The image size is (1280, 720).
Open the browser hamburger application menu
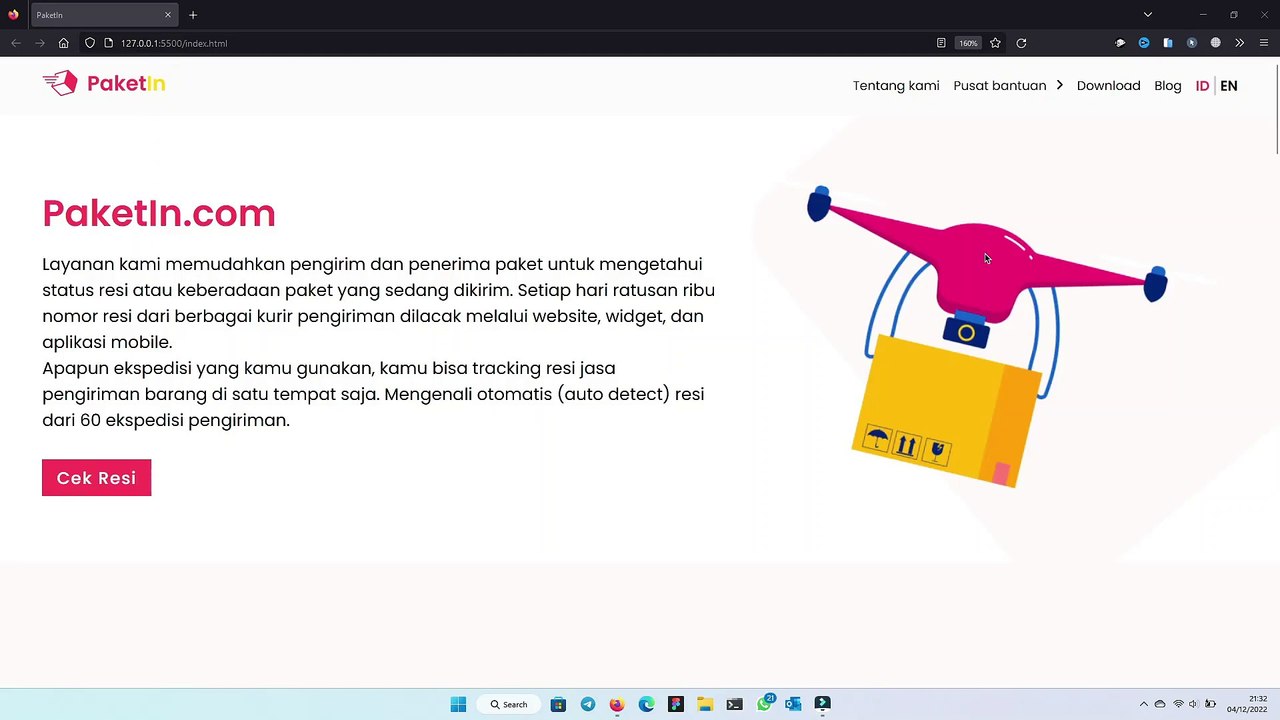point(1264,43)
